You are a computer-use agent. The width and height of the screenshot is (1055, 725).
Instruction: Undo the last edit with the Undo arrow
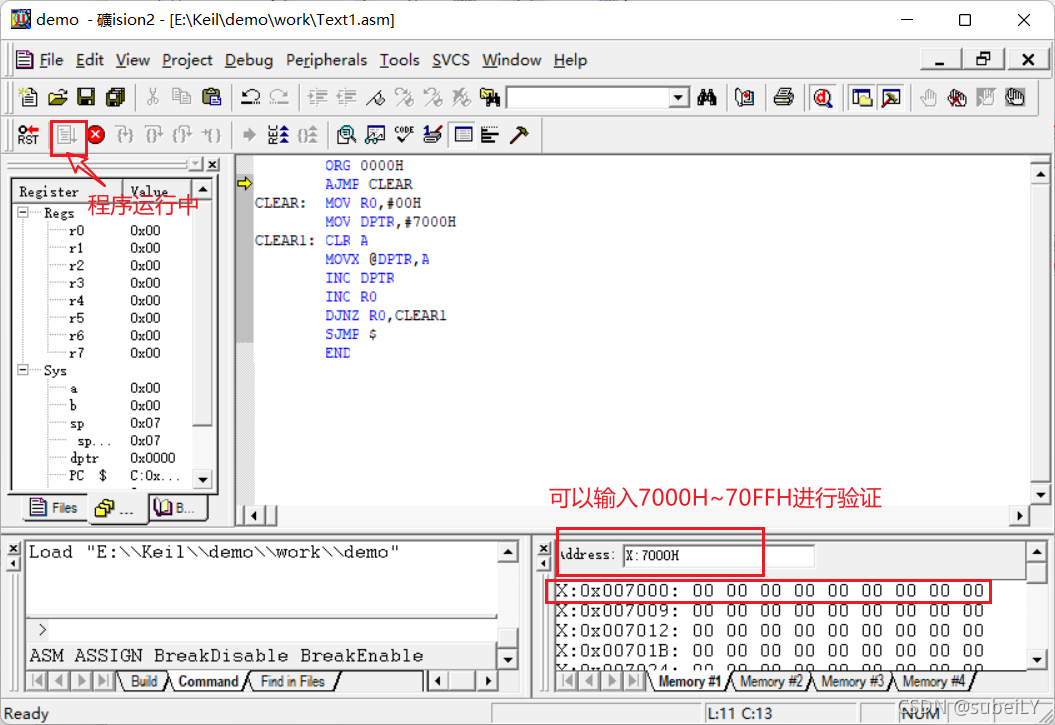click(x=251, y=98)
